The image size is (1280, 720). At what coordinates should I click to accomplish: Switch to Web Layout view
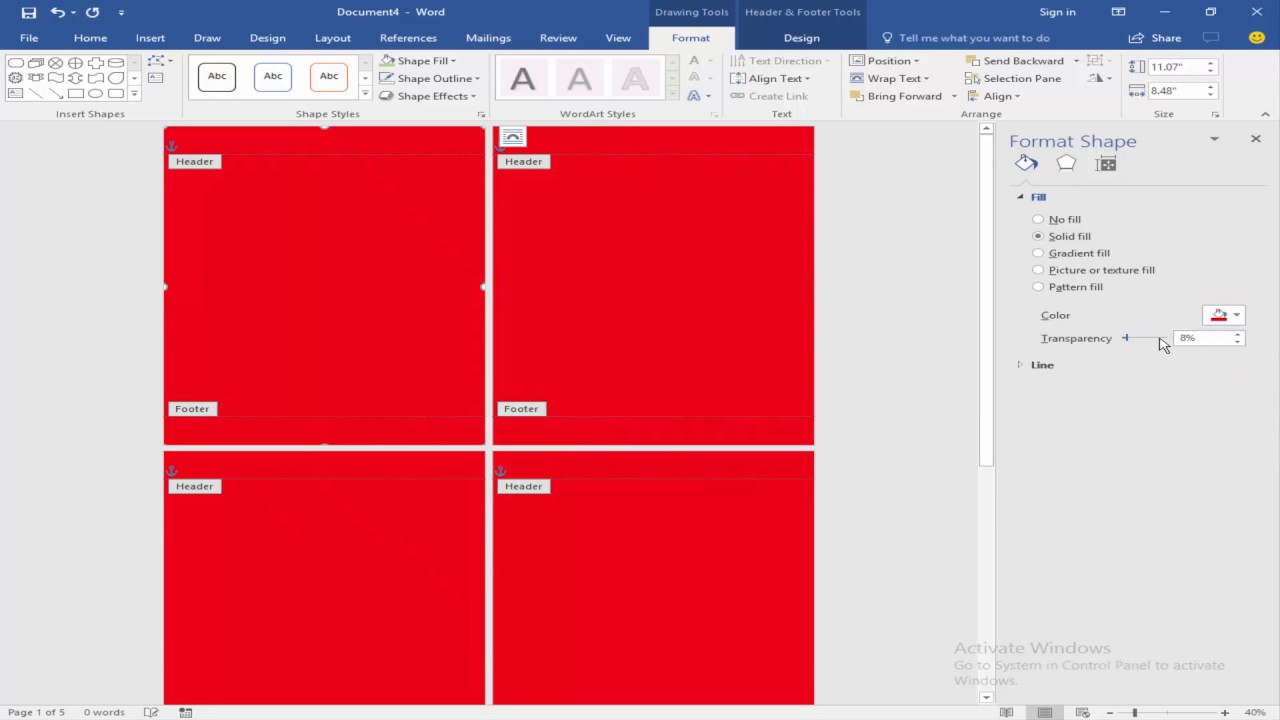pyautogui.click(x=1082, y=713)
